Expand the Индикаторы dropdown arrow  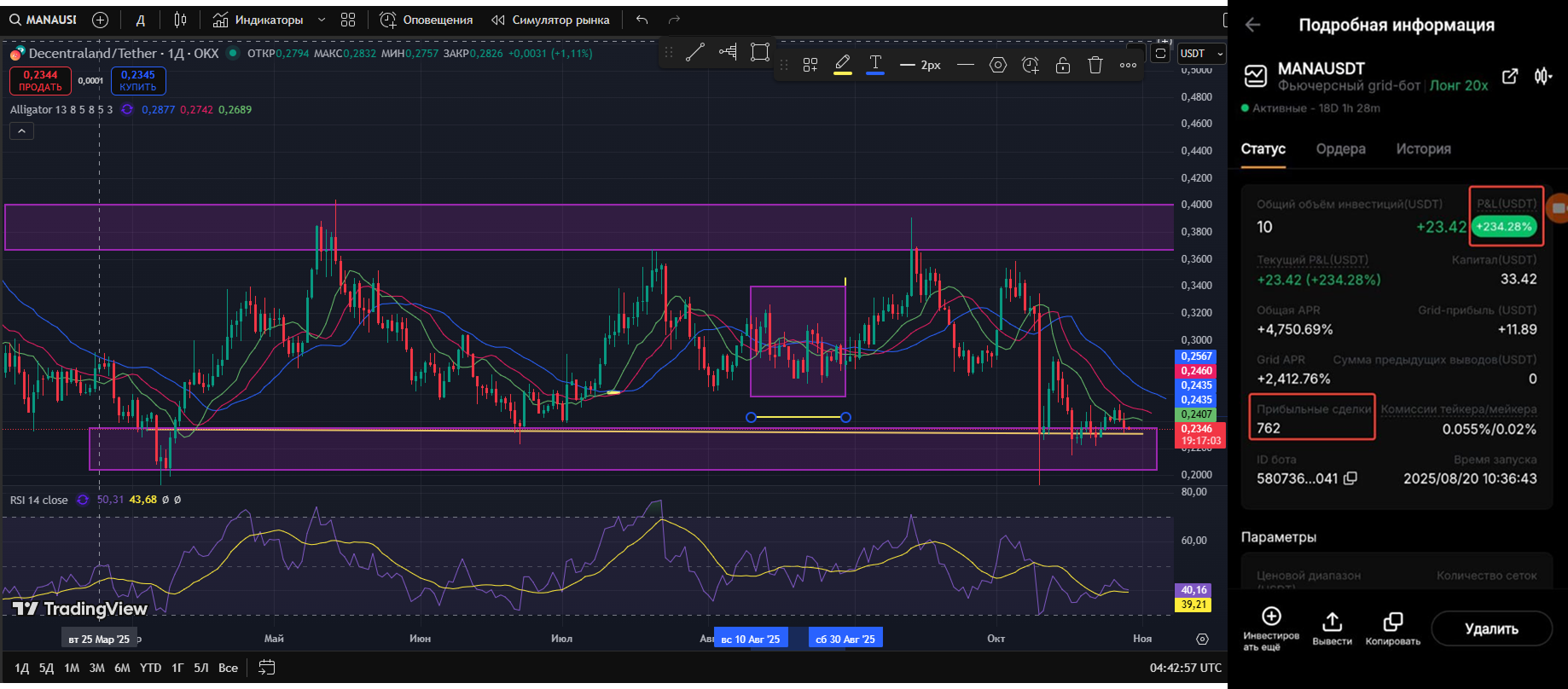pyautogui.click(x=322, y=20)
